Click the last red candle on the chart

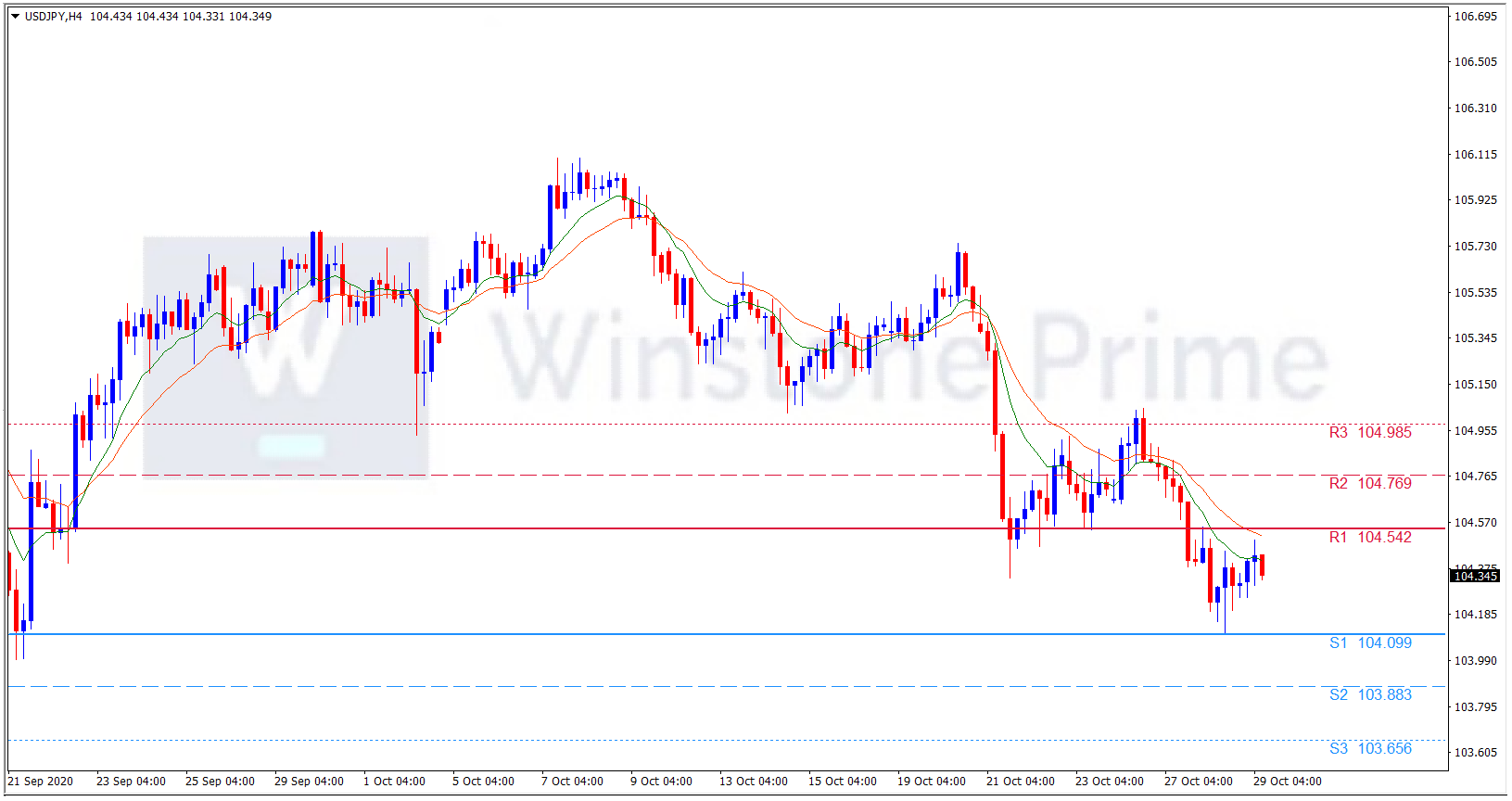[x=1262, y=566]
